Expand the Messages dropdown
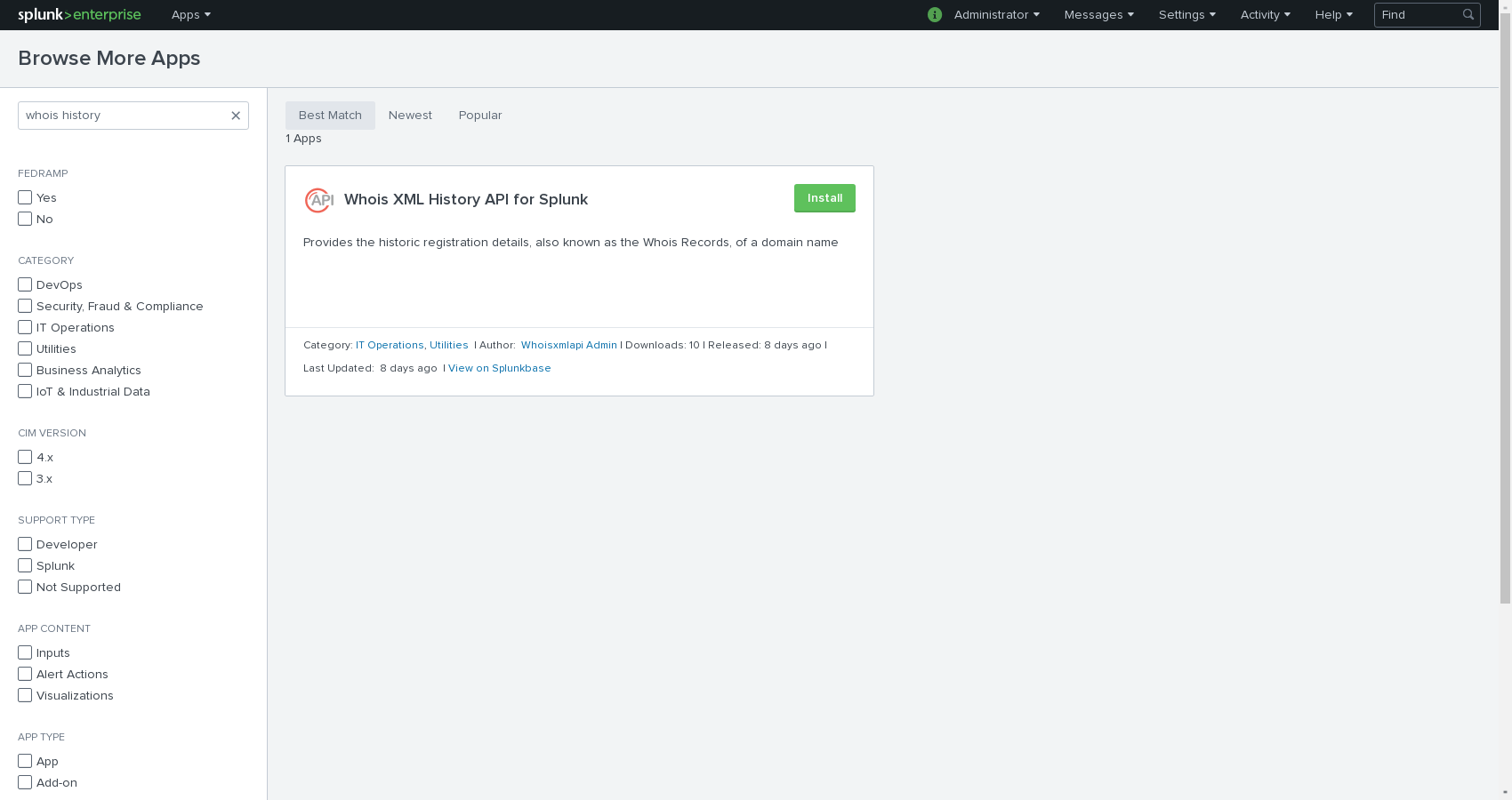Image resolution: width=1512 pixels, height=800 pixels. 1098,15
